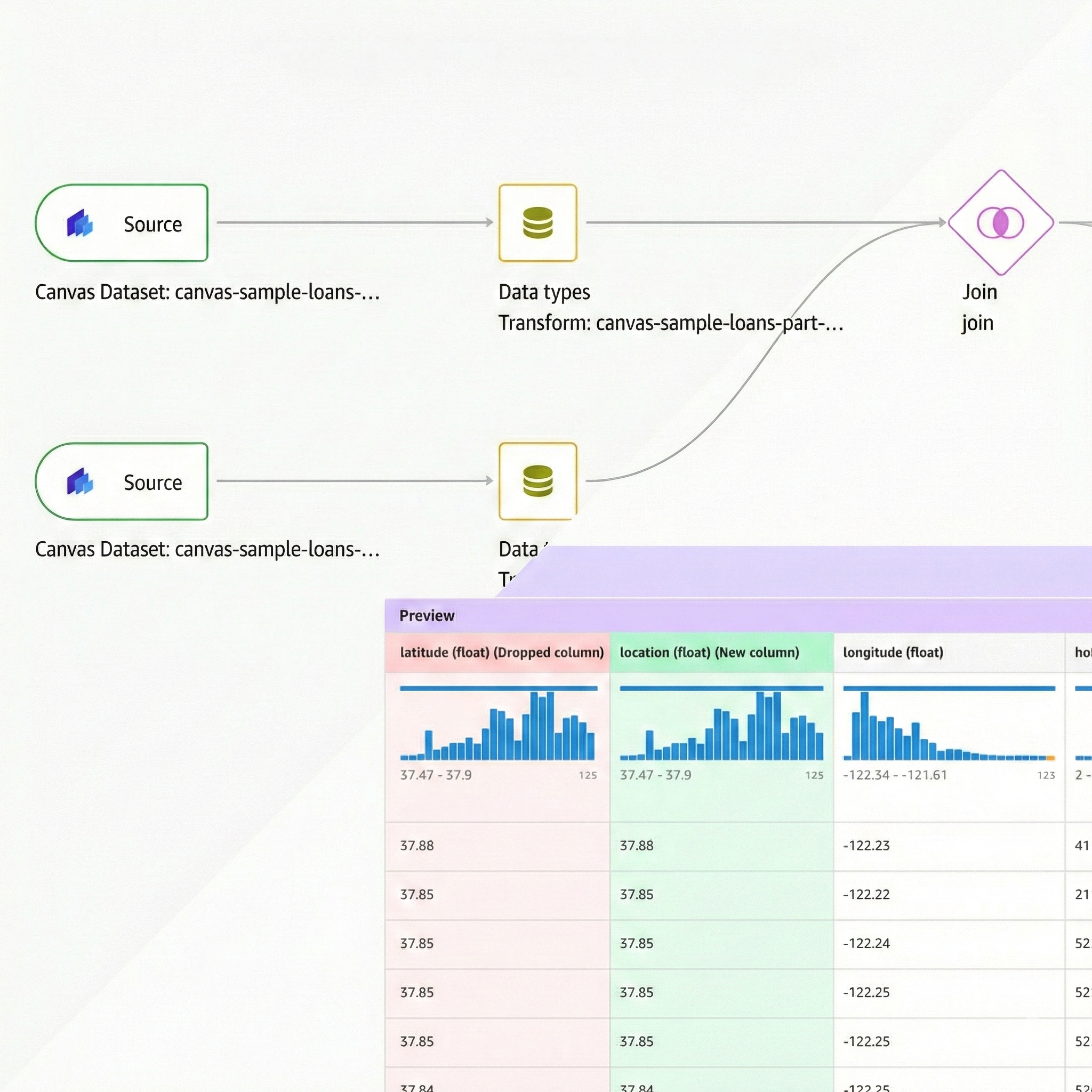Screen dimensions: 1092x1092
Task: Select the location new column header
Action: (722, 652)
